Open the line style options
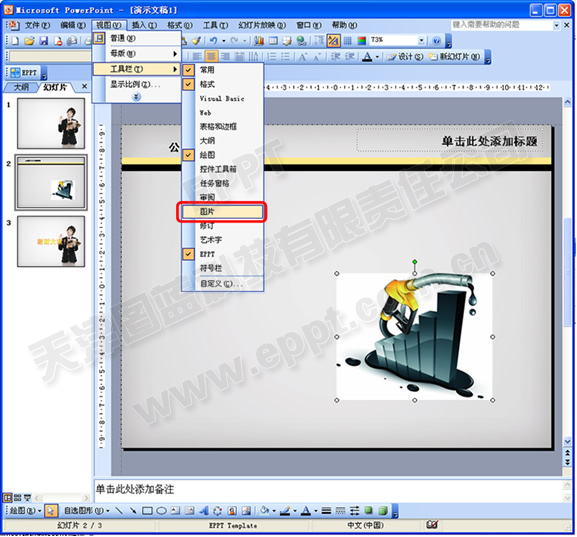 [x=326, y=511]
